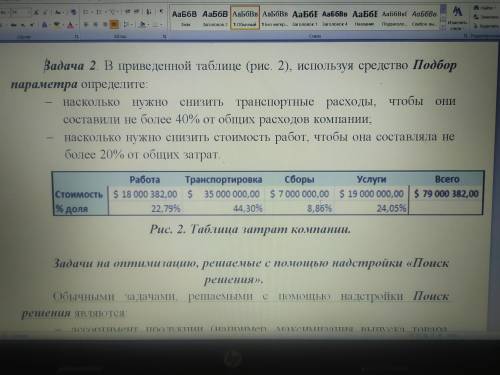The width and height of the screenshot is (500, 375).
Task: Move the styles gallery down one row
Action: pos(443,19)
